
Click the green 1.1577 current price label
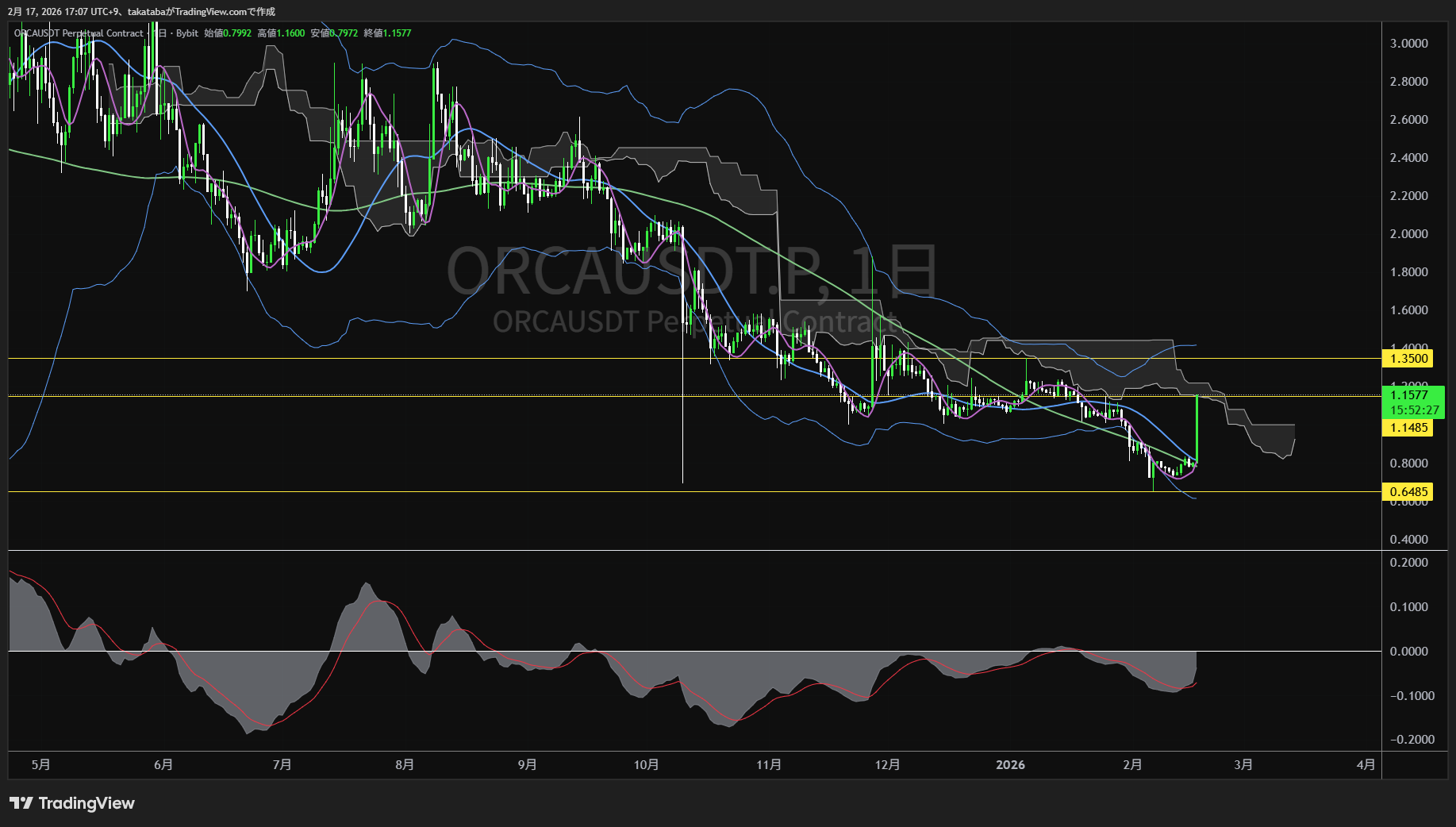click(x=1408, y=394)
